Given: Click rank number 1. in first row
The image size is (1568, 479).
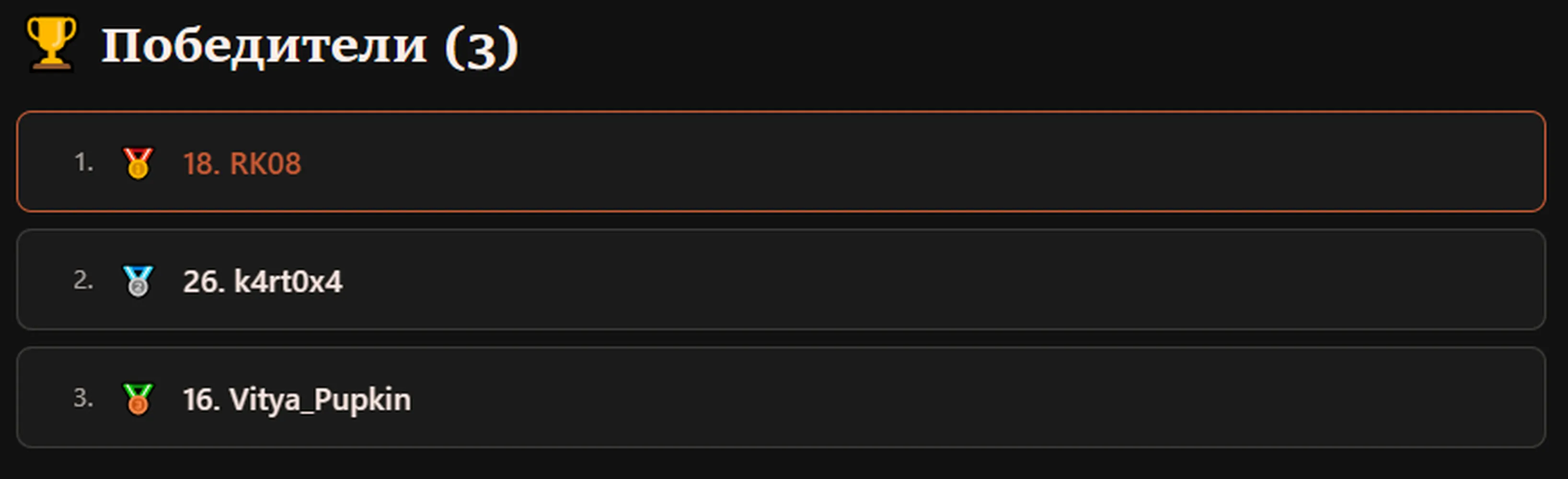Looking at the screenshot, I should coord(84,162).
